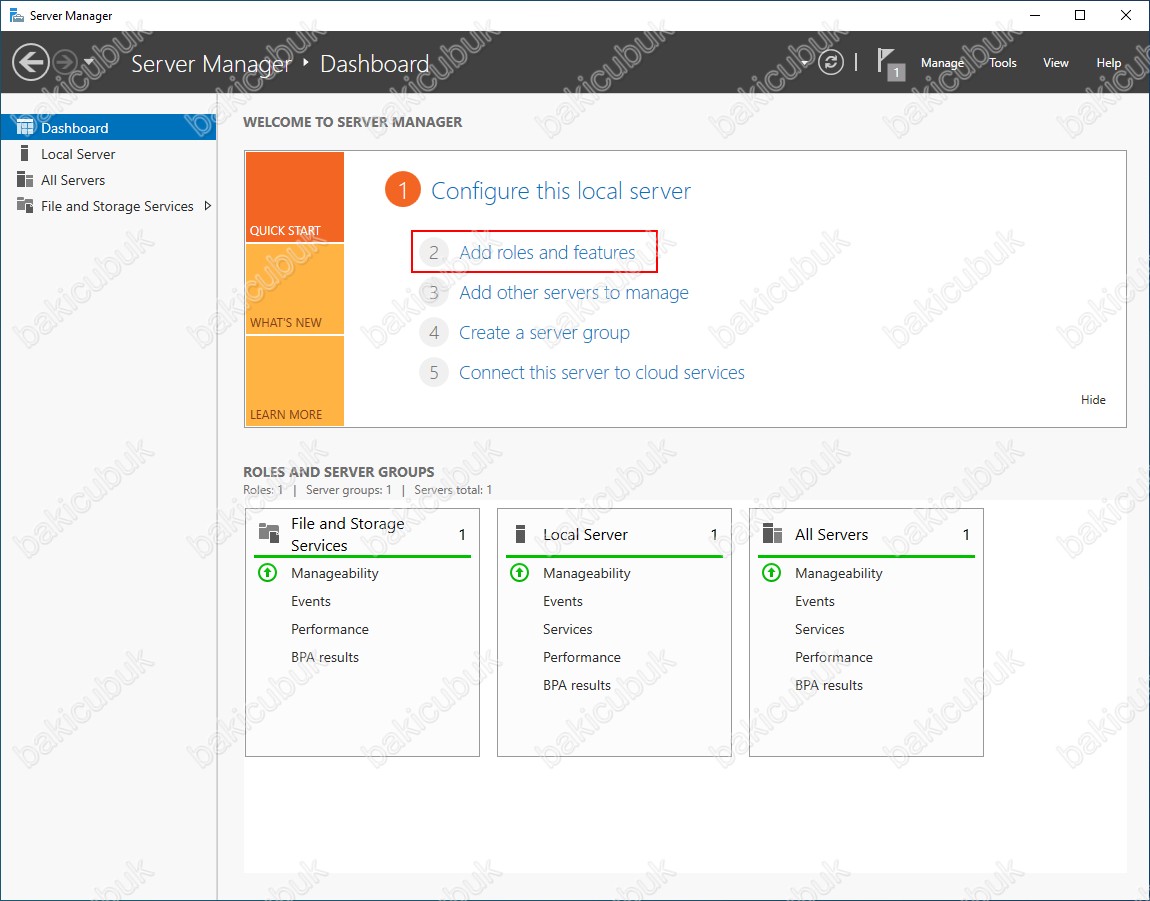Click the Server Manager title bar icon

16,15
